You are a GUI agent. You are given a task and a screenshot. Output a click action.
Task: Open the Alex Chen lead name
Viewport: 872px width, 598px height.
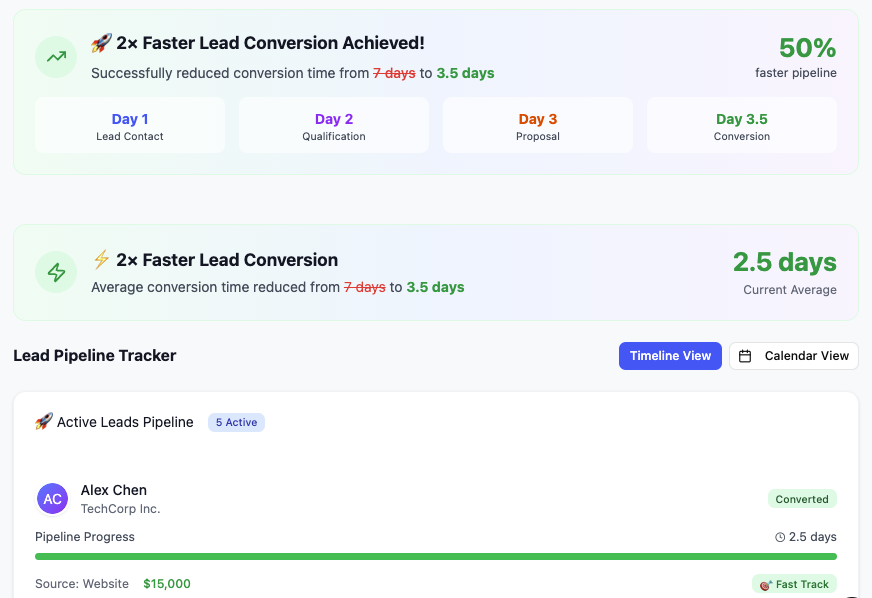[x=114, y=490]
